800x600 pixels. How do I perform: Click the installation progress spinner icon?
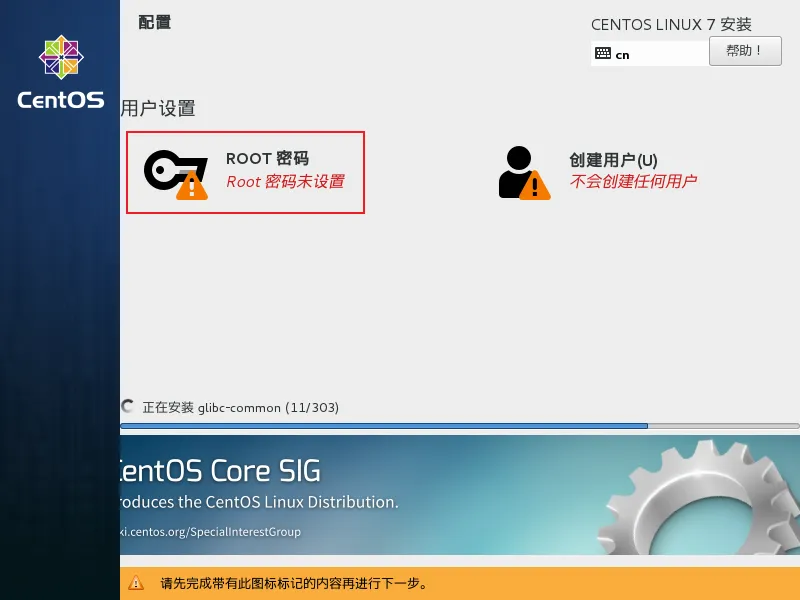(x=128, y=407)
